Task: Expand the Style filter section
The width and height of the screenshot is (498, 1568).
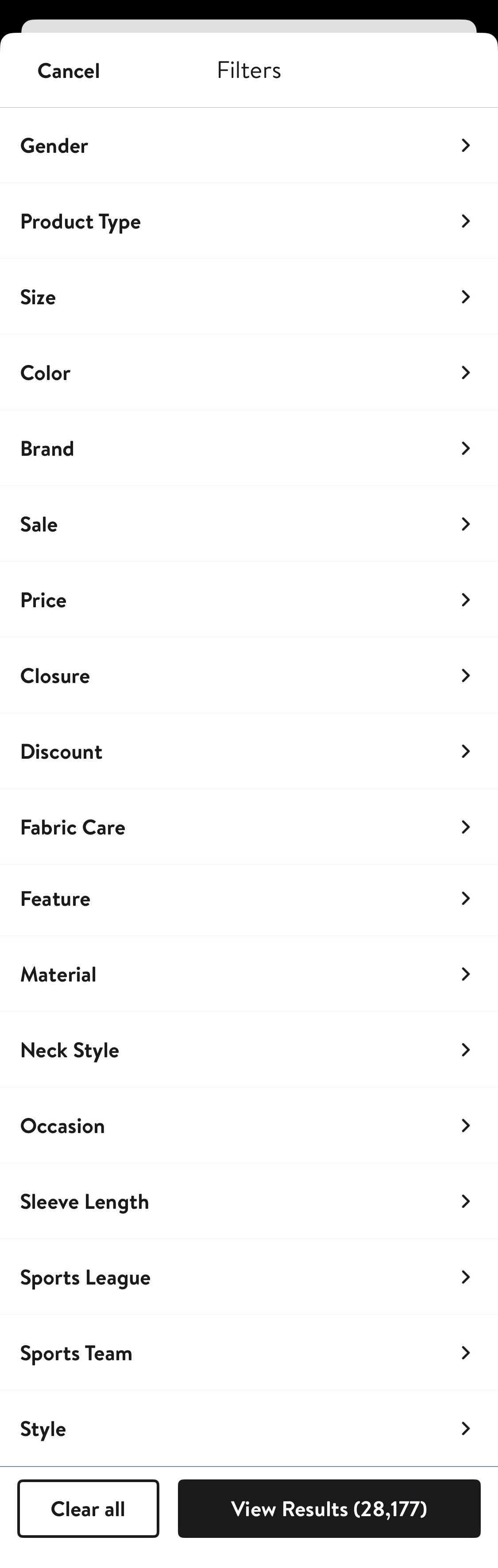Action: pyautogui.click(x=465, y=1428)
